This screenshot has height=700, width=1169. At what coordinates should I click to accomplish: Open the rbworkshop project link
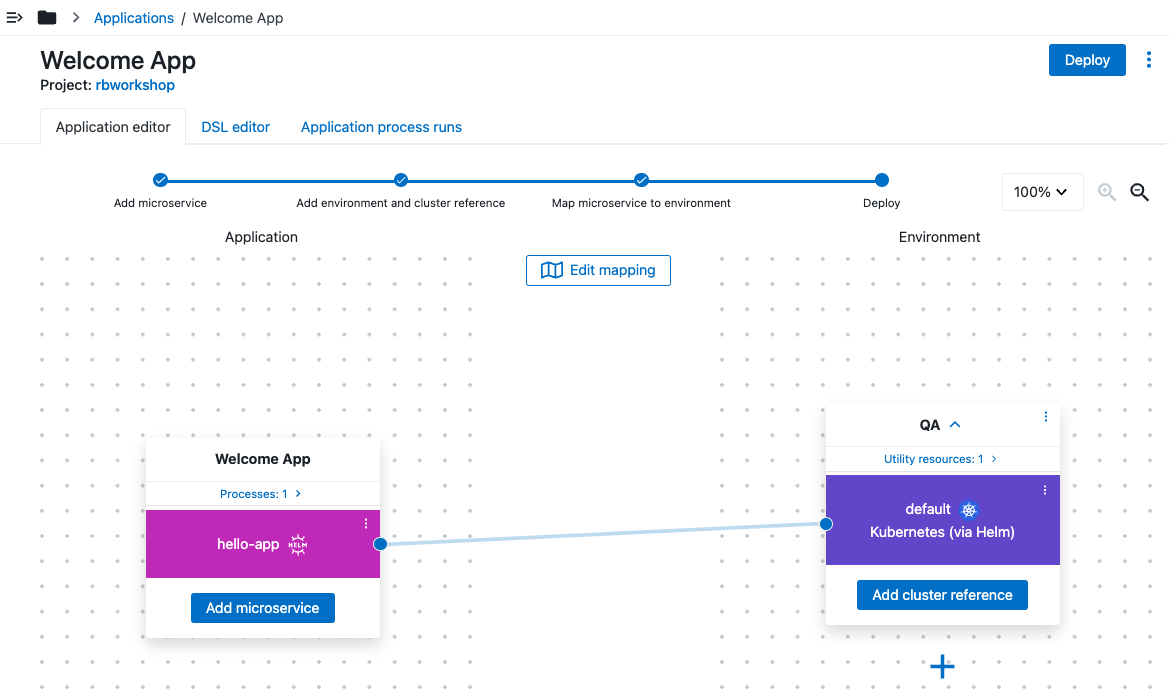point(135,85)
